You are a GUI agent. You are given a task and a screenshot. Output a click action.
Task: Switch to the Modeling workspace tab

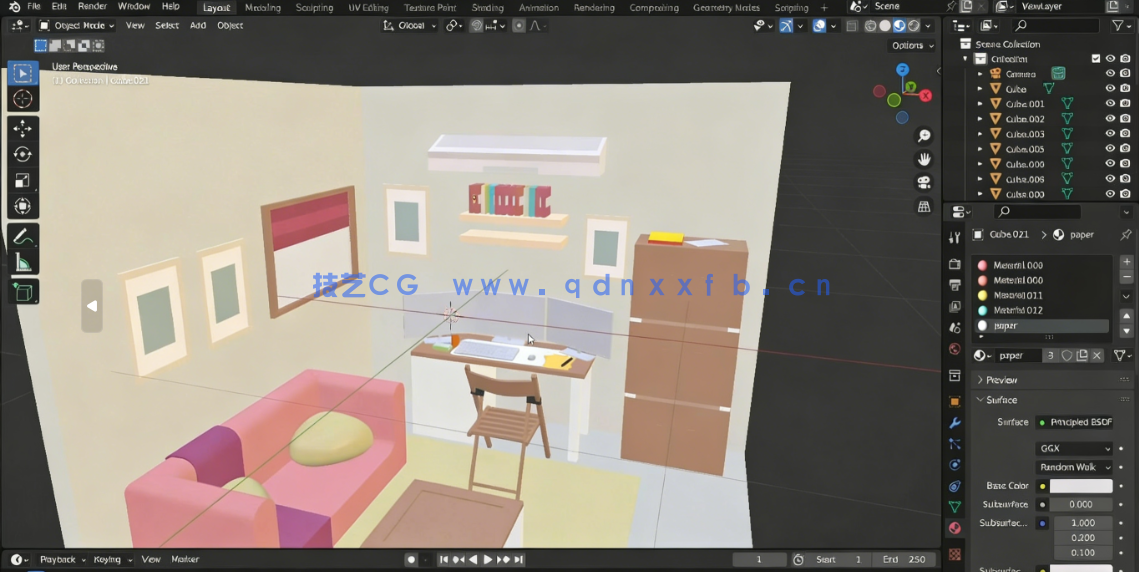(263, 7)
